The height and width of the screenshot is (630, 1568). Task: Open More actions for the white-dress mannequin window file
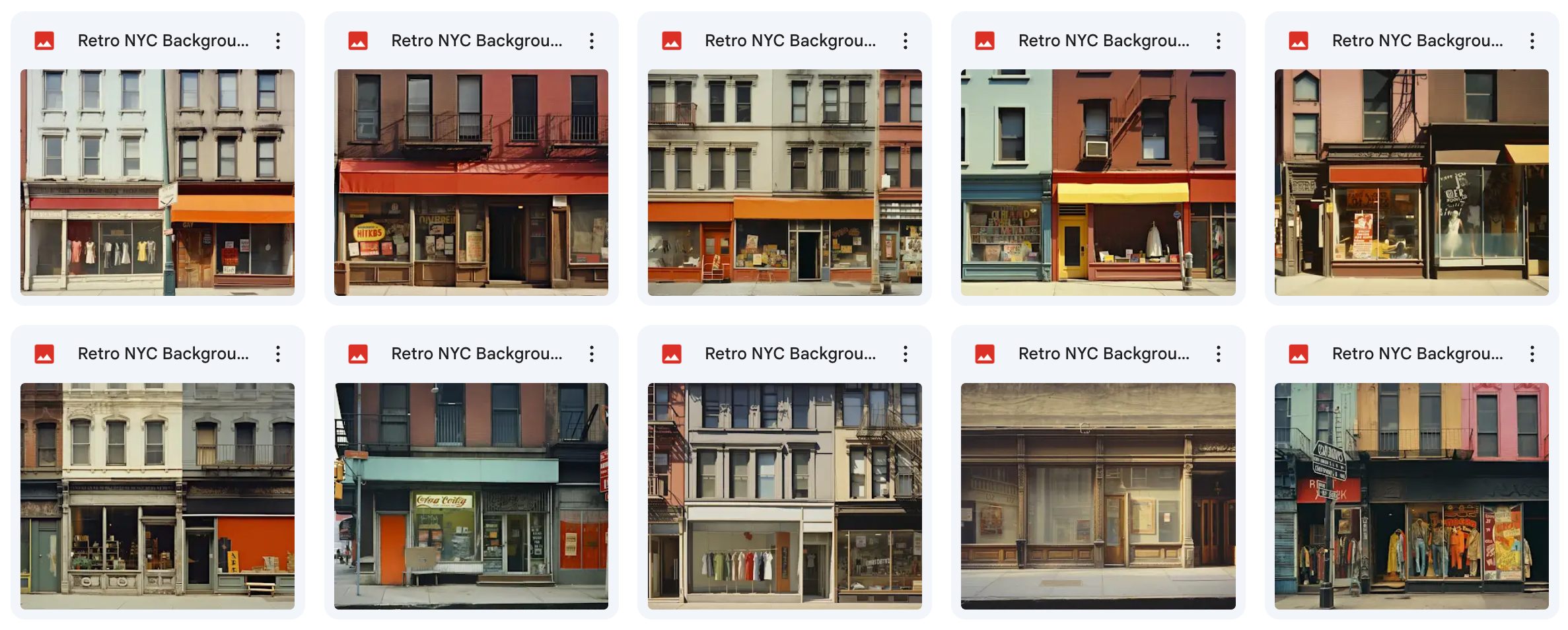pos(1532,41)
